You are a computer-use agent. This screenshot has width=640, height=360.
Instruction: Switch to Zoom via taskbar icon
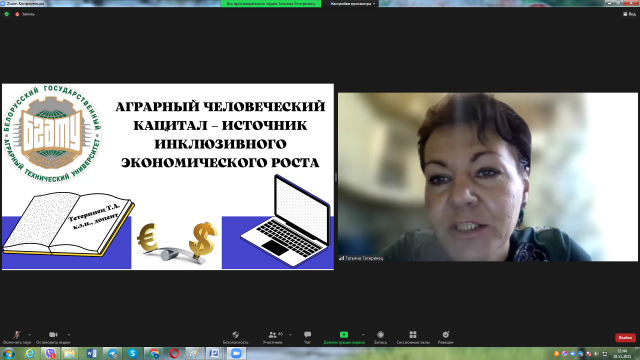[236, 353]
